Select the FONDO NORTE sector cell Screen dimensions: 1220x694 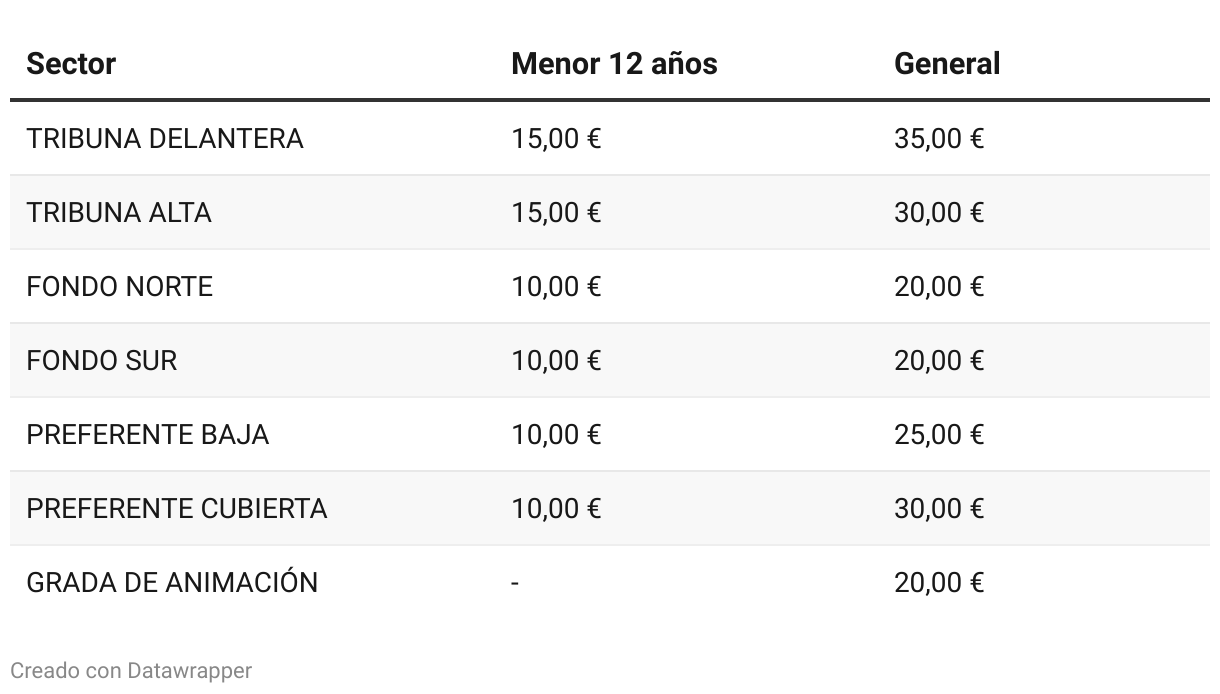120,286
